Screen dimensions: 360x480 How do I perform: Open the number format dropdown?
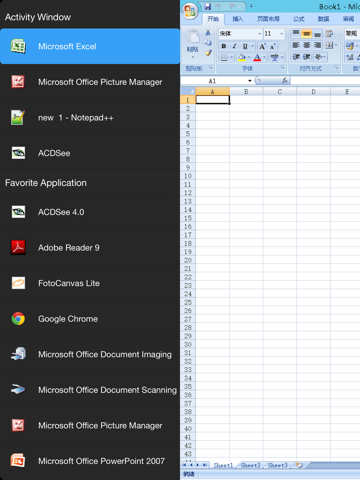coord(352,33)
